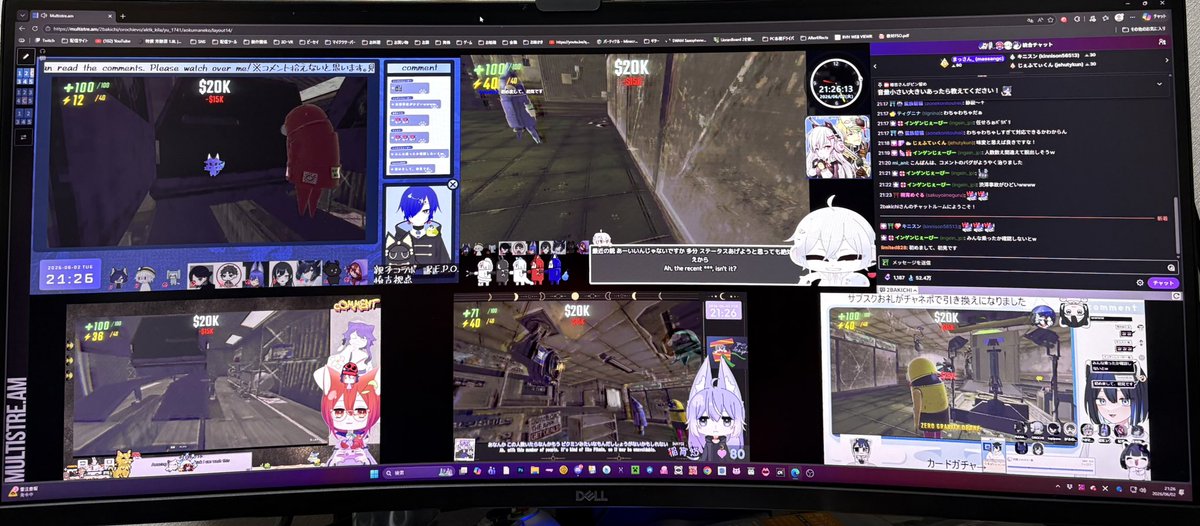This screenshot has height=526, width=1200.
Task: Collapse the pinned chat message chevron
Action: (x=1159, y=84)
